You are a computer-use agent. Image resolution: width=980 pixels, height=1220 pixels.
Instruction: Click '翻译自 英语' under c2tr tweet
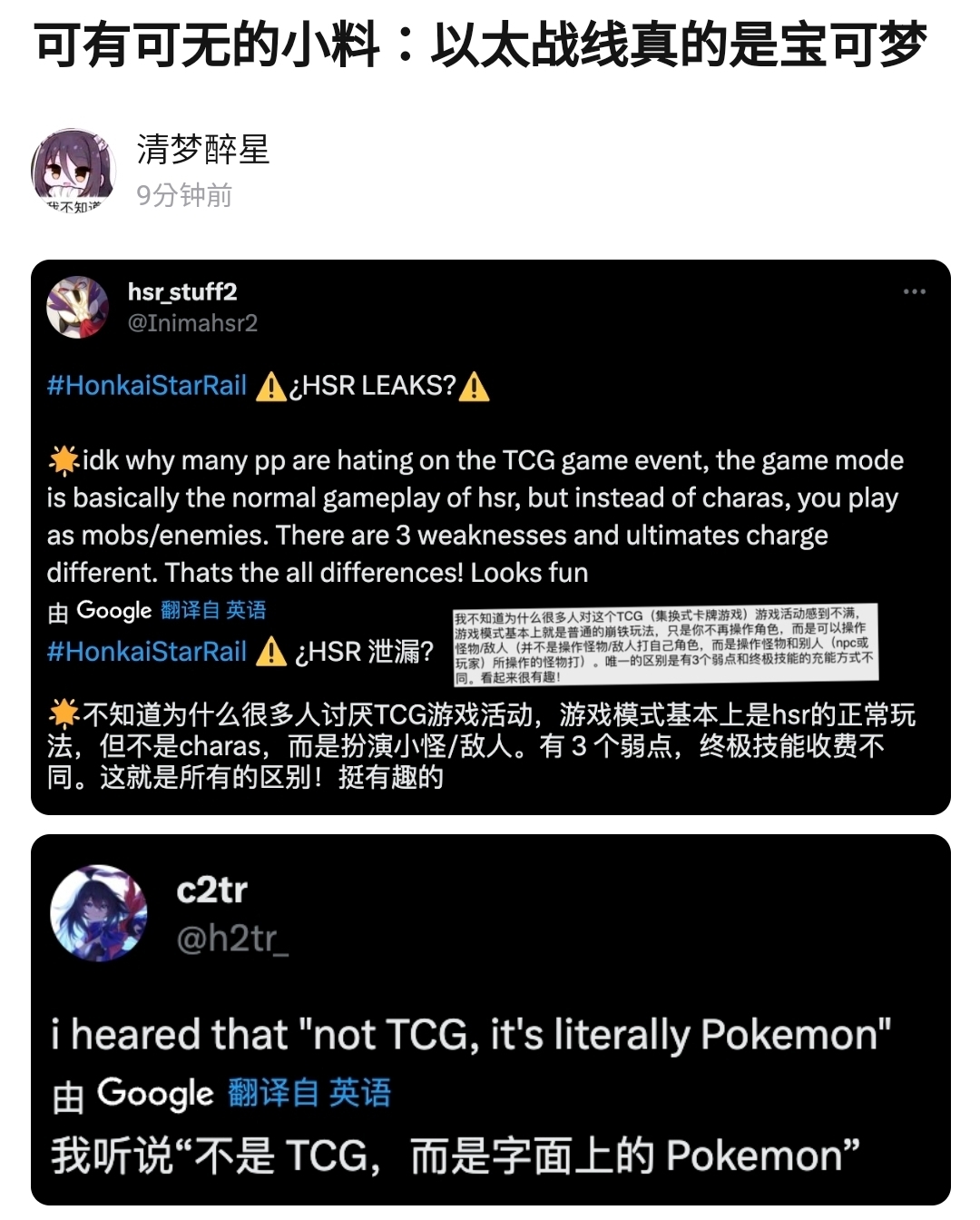click(x=309, y=1093)
